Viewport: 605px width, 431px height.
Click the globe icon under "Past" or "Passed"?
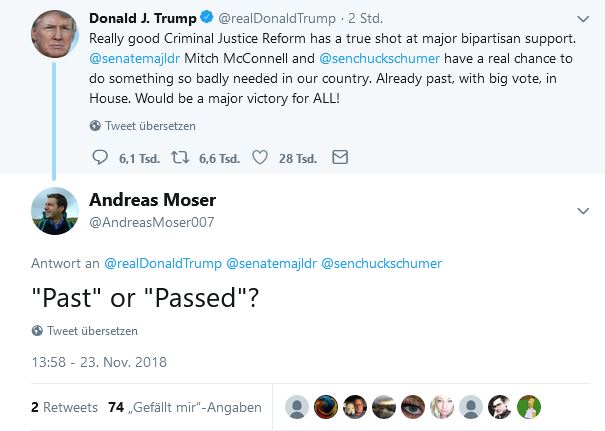click(37, 331)
